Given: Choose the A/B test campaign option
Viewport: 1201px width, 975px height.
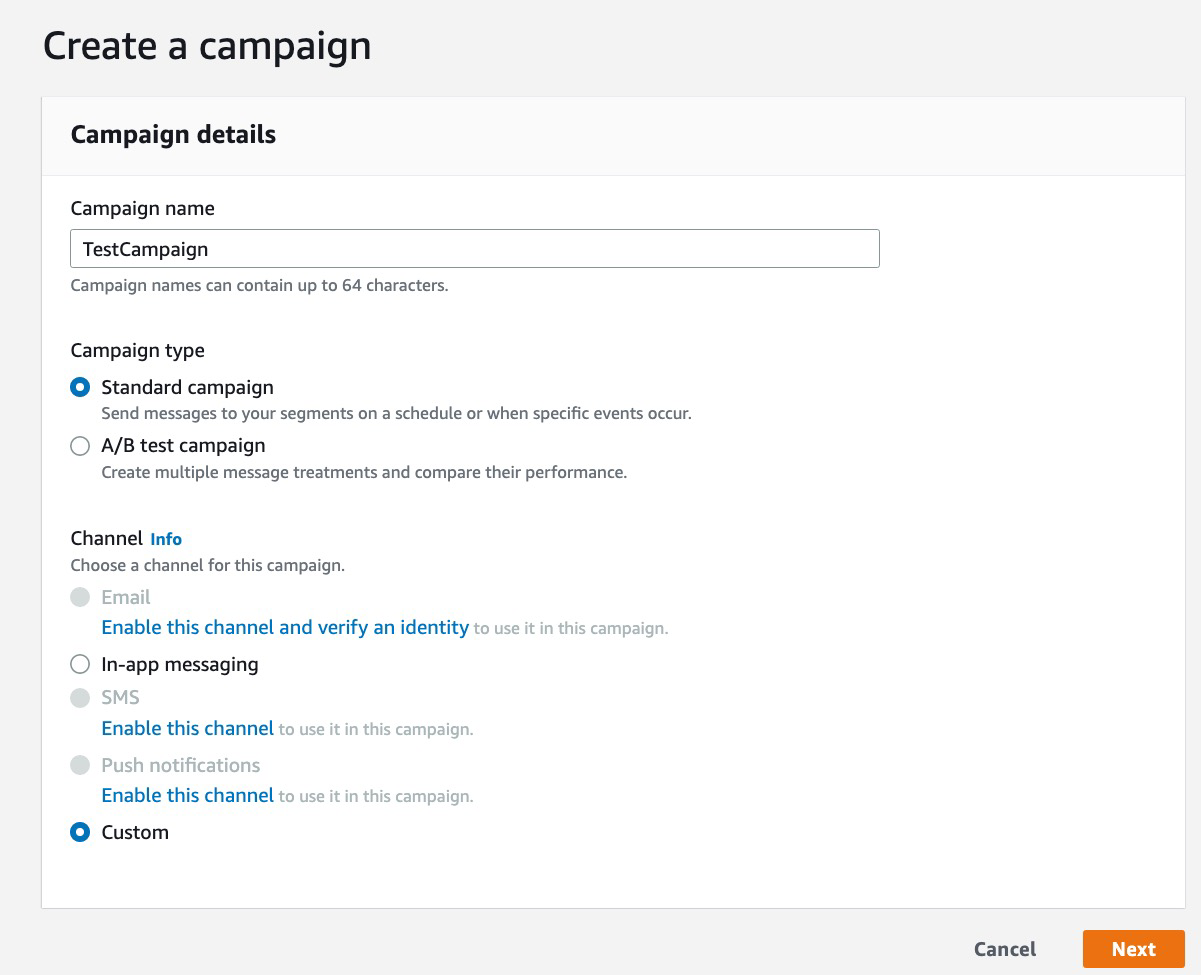Looking at the screenshot, I should [80, 446].
